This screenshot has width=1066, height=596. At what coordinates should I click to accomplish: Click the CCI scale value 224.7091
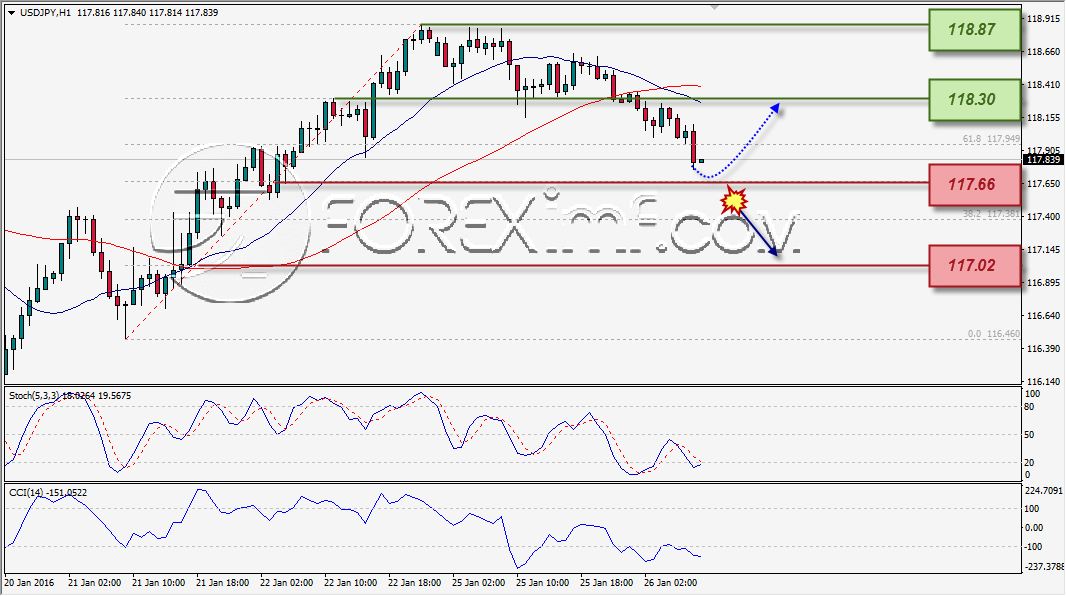pos(1044,490)
